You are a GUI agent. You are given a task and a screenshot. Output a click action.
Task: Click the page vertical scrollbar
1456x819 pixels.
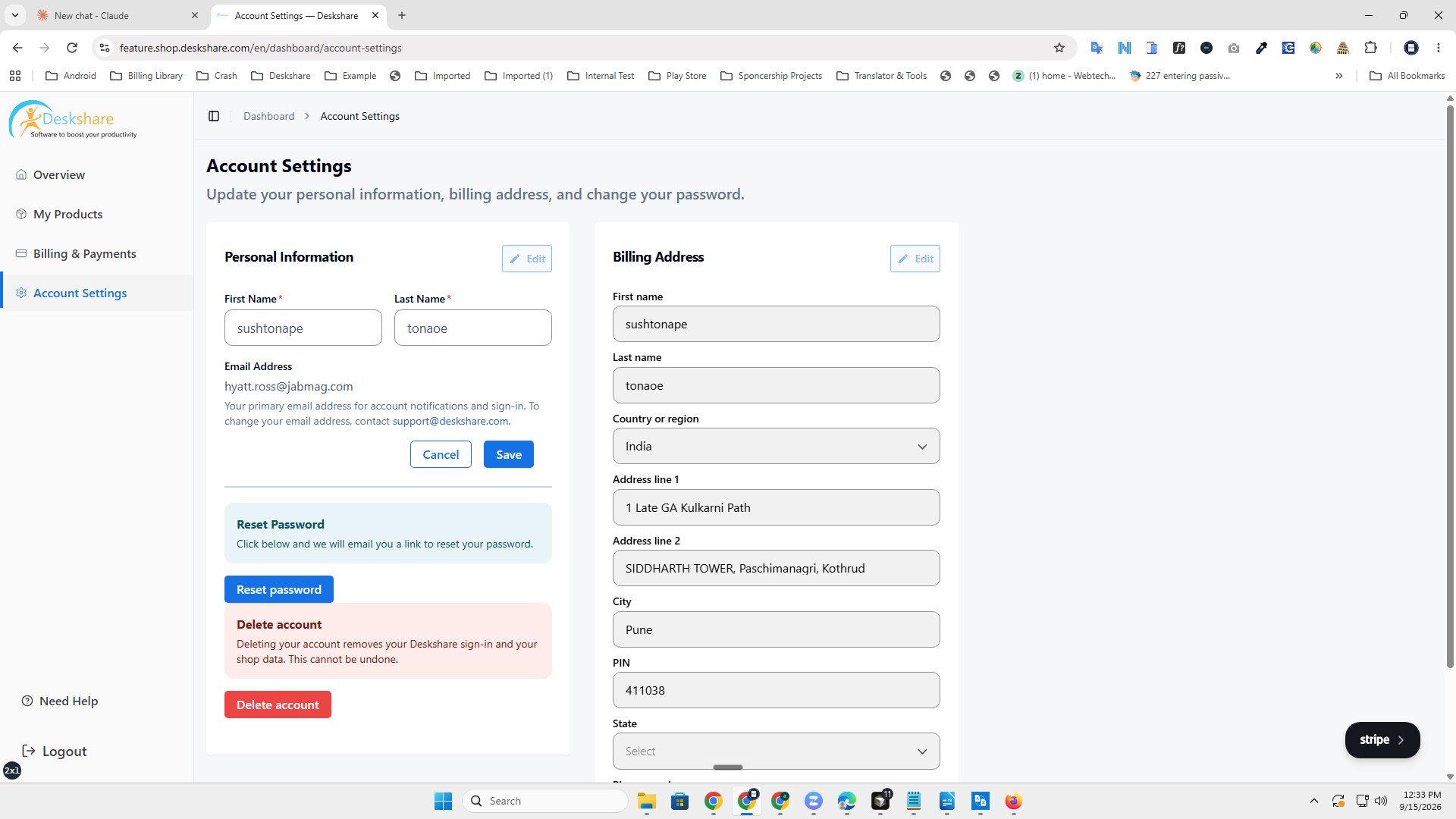point(1450,387)
